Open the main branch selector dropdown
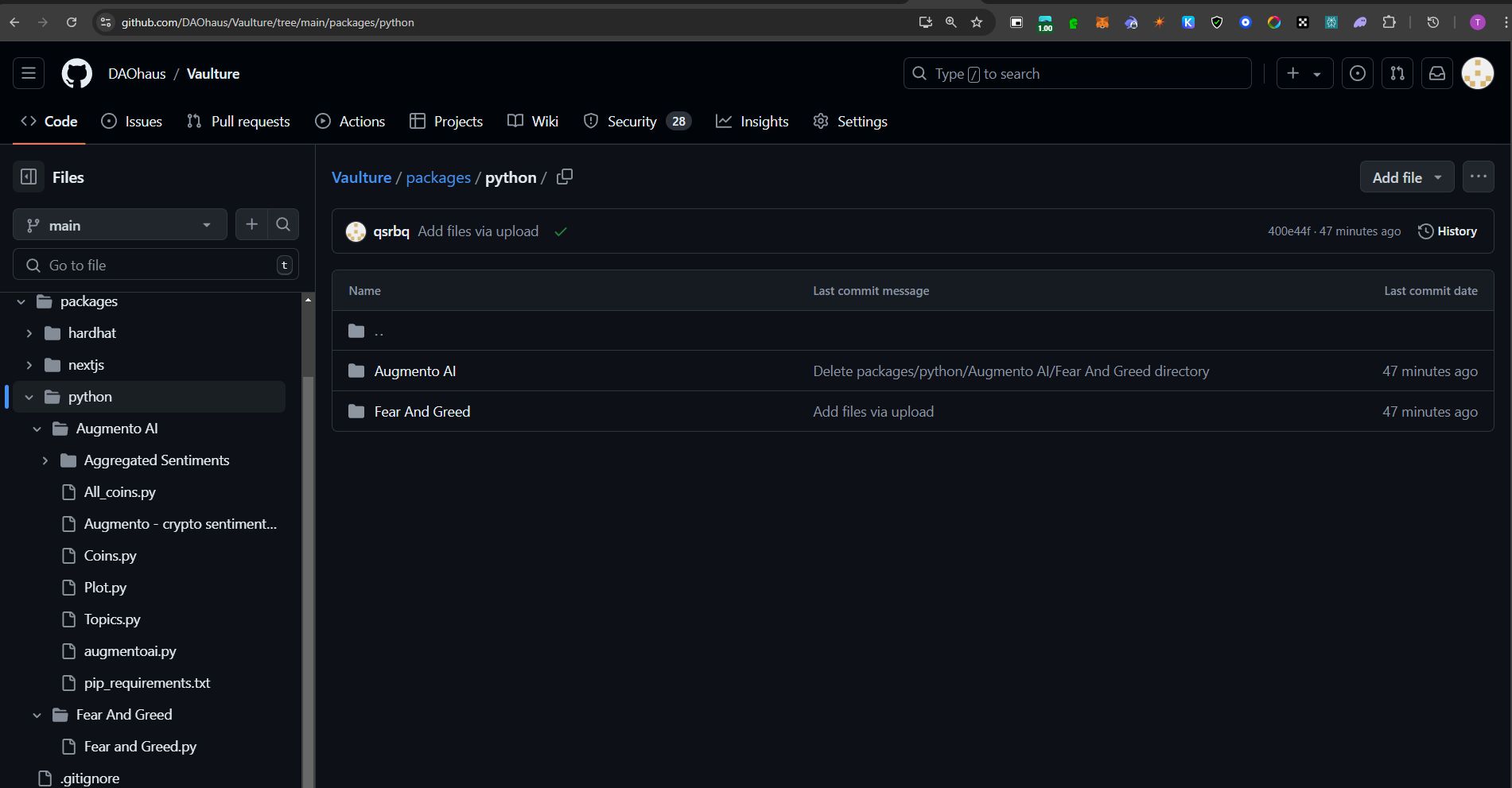 coord(120,225)
